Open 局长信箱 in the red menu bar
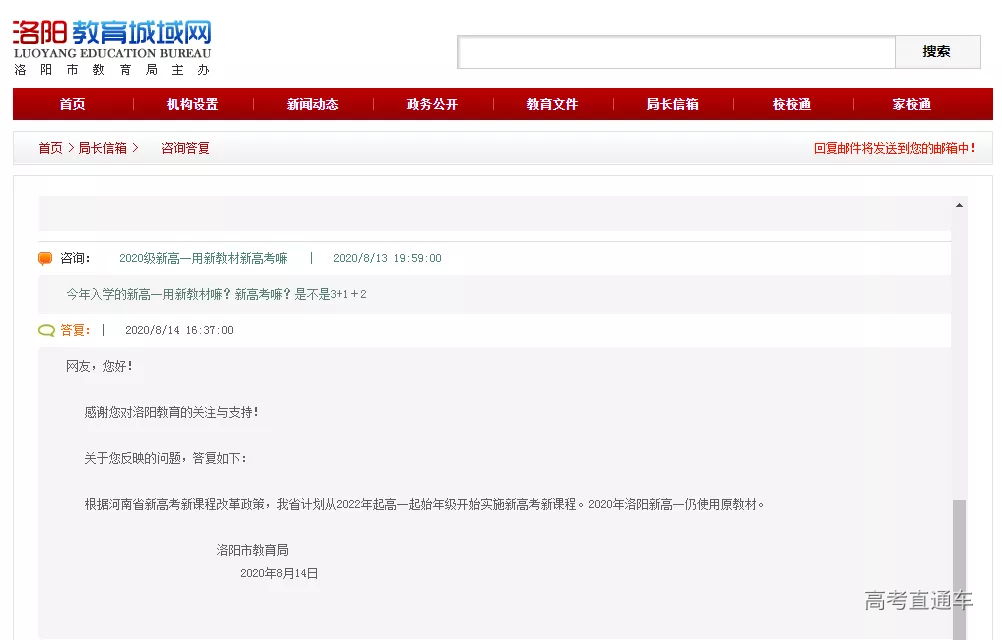The width and height of the screenshot is (1002, 640). click(672, 104)
